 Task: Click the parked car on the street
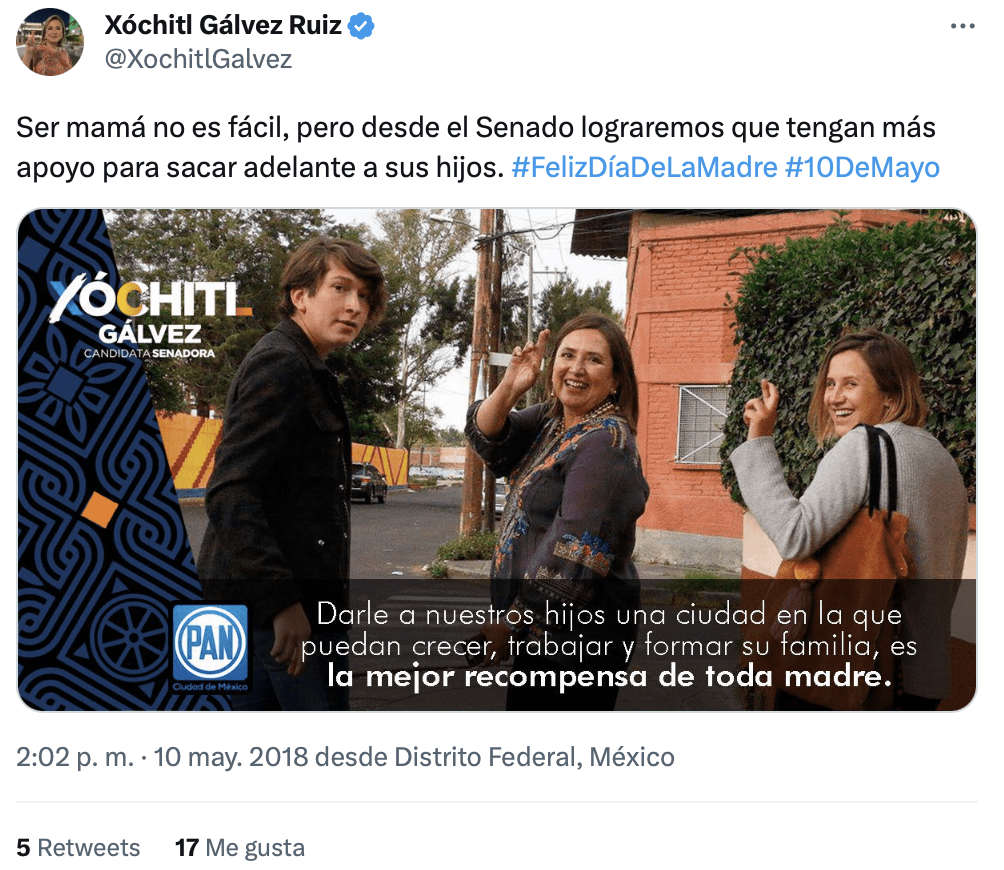pos(368,483)
